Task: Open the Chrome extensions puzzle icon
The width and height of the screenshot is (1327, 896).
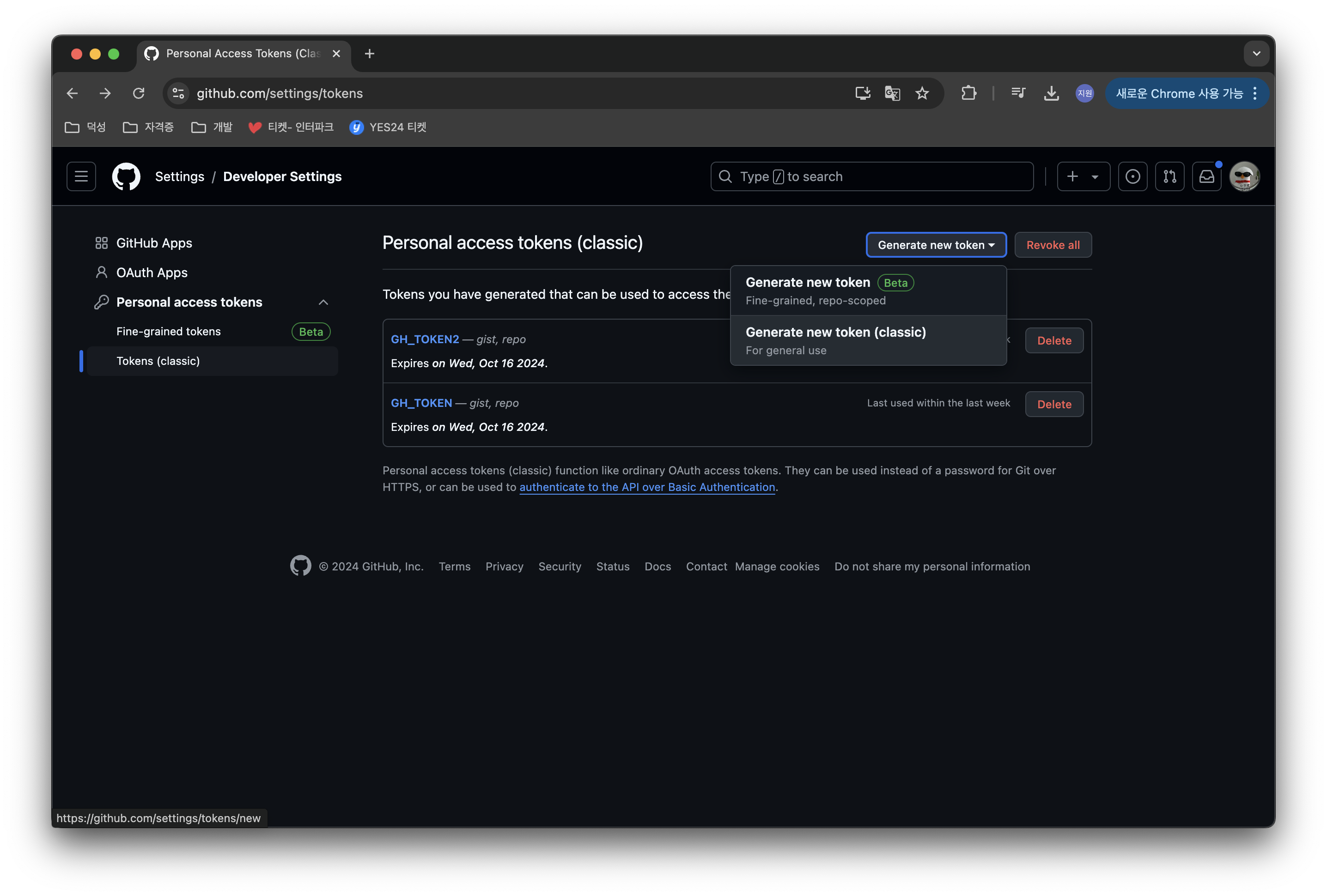Action: tap(968, 93)
